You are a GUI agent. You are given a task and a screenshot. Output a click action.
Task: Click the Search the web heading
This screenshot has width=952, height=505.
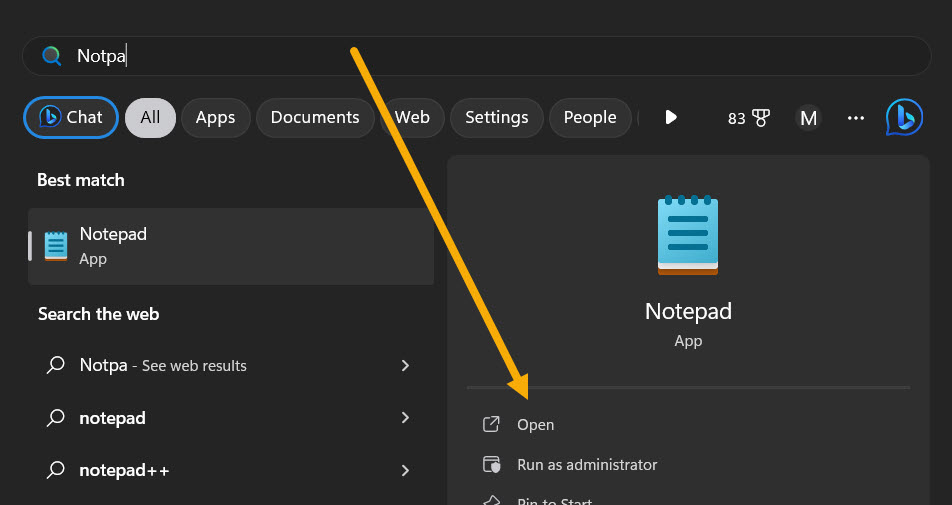point(98,314)
